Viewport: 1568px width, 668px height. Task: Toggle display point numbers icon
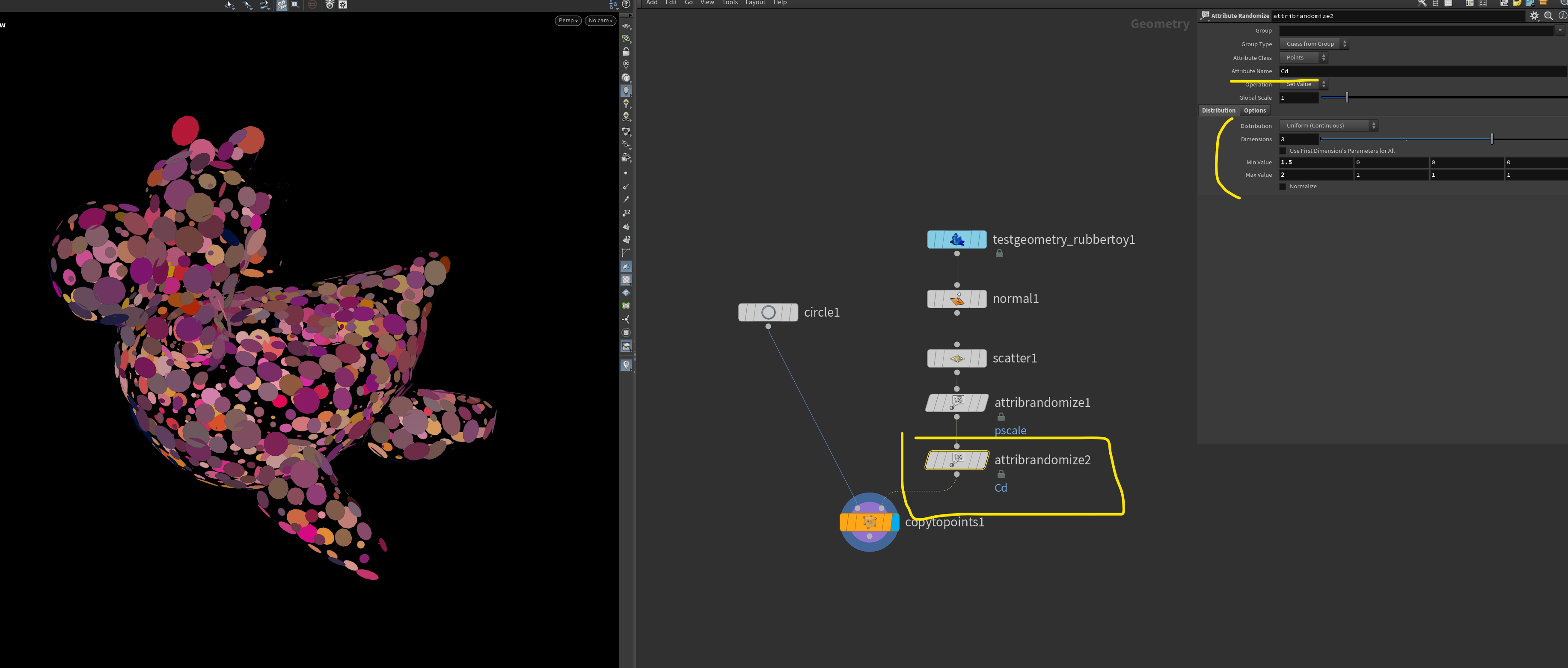click(626, 213)
